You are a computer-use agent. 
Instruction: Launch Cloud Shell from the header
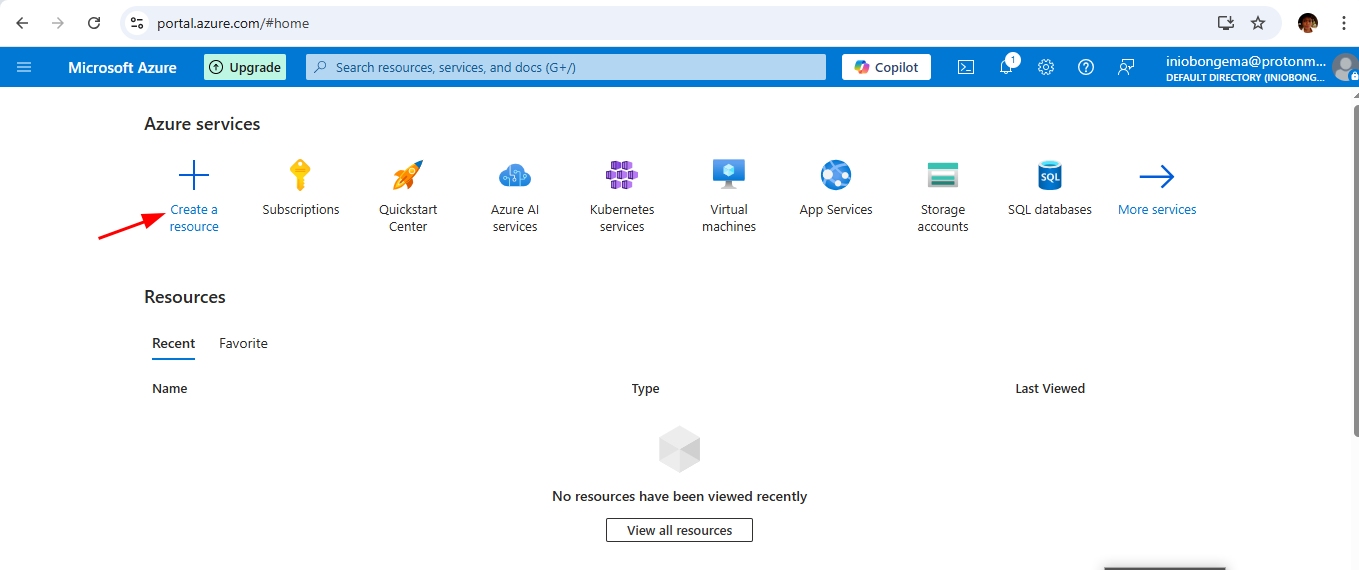(966, 67)
